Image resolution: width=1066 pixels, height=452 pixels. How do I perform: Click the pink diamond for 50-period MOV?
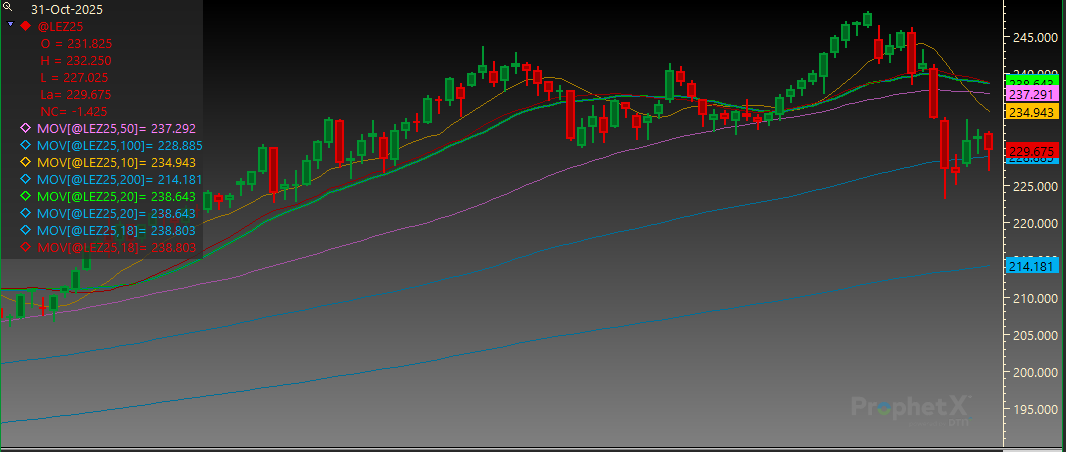coord(26,128)
